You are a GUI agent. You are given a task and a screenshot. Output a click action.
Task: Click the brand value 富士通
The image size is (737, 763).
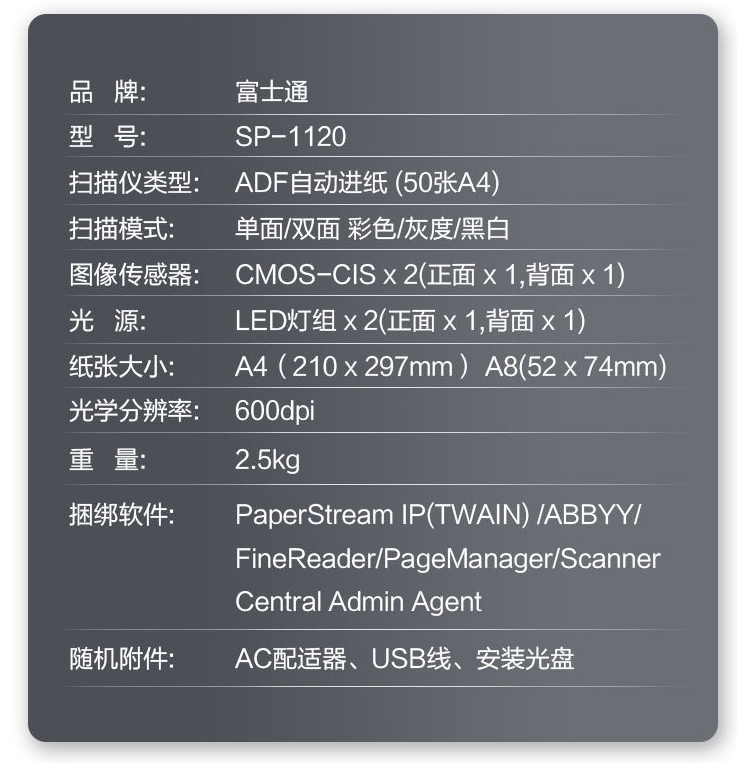[x=272, y=92]
